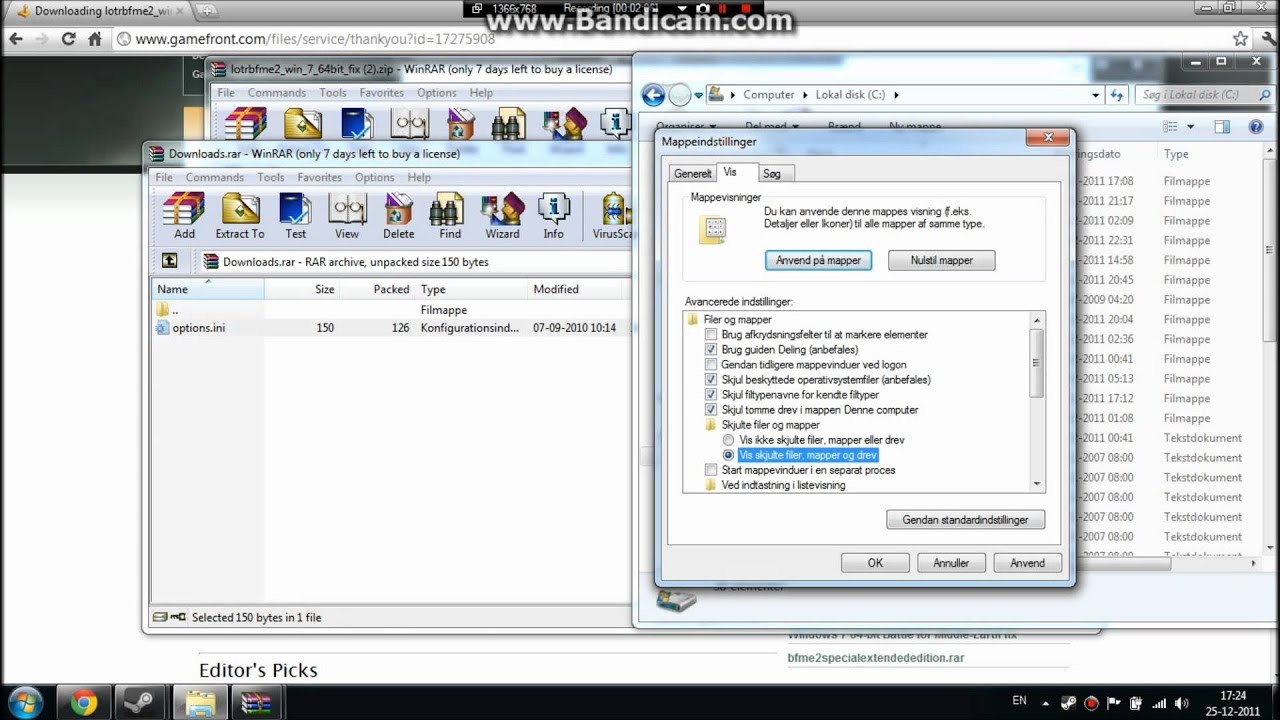
Task: Click the Explorer help question mark icon
Action: click(x=1256, y=127)
